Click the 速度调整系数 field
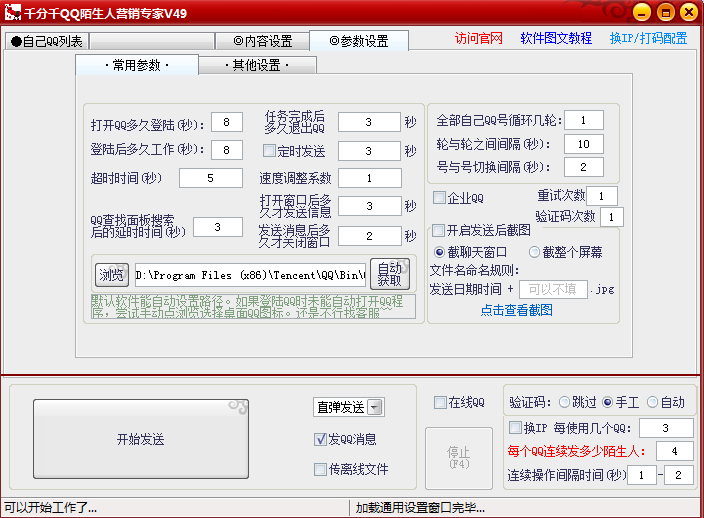 pyautogui.click(x=370, y=178)
